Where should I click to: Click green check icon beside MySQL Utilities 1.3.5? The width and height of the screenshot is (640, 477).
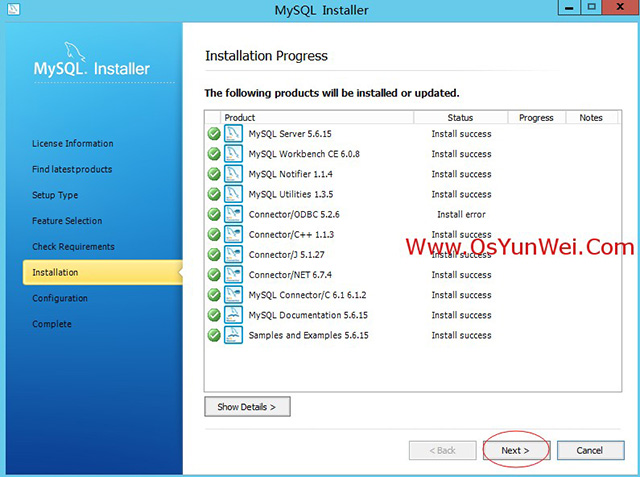(x=214, y=194)
